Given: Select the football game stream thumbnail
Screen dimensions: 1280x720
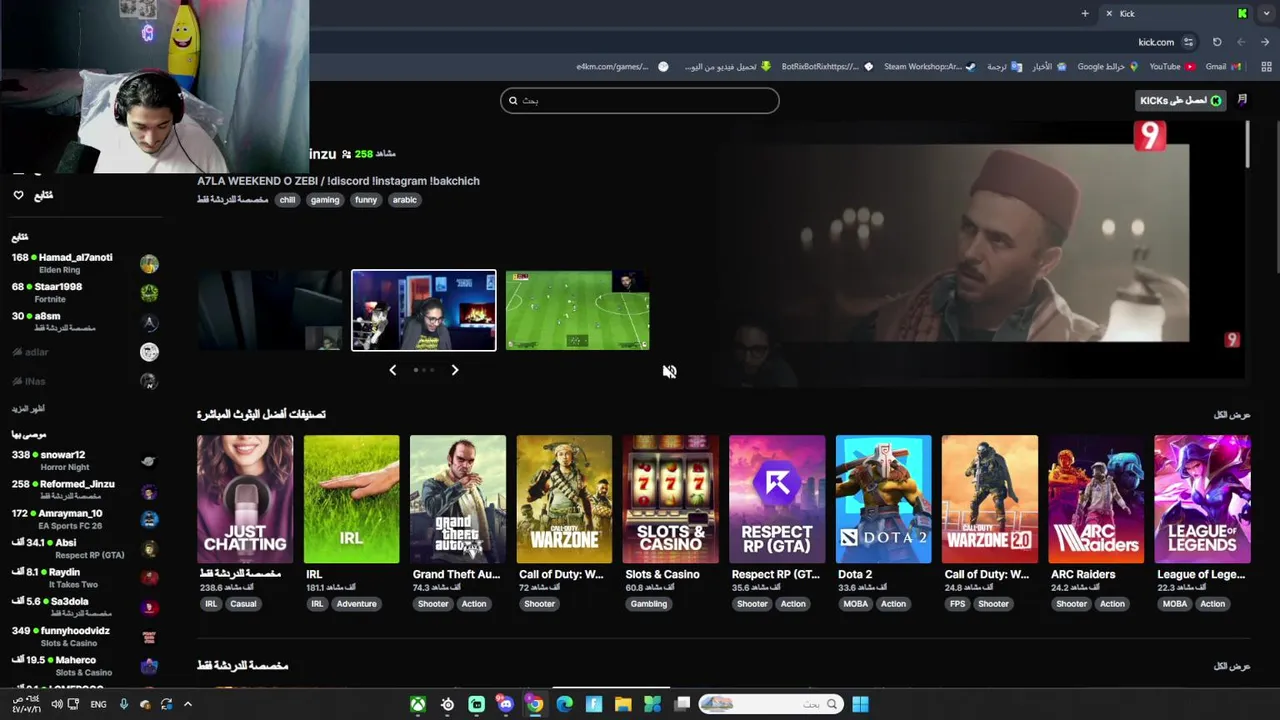Looking at the screenshot, I should coord(577,310).
